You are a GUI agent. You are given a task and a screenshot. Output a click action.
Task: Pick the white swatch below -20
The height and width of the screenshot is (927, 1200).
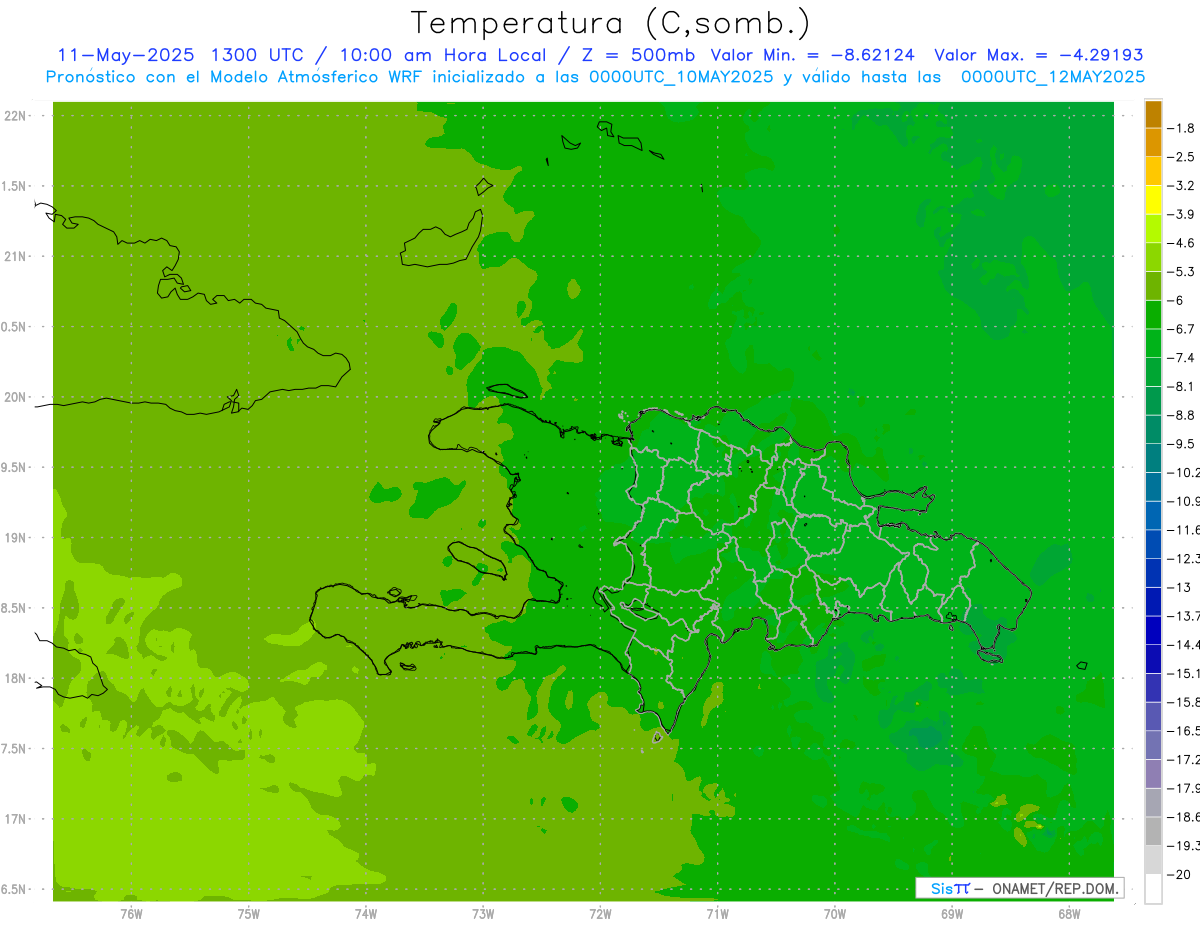[x=1153, y=889]
